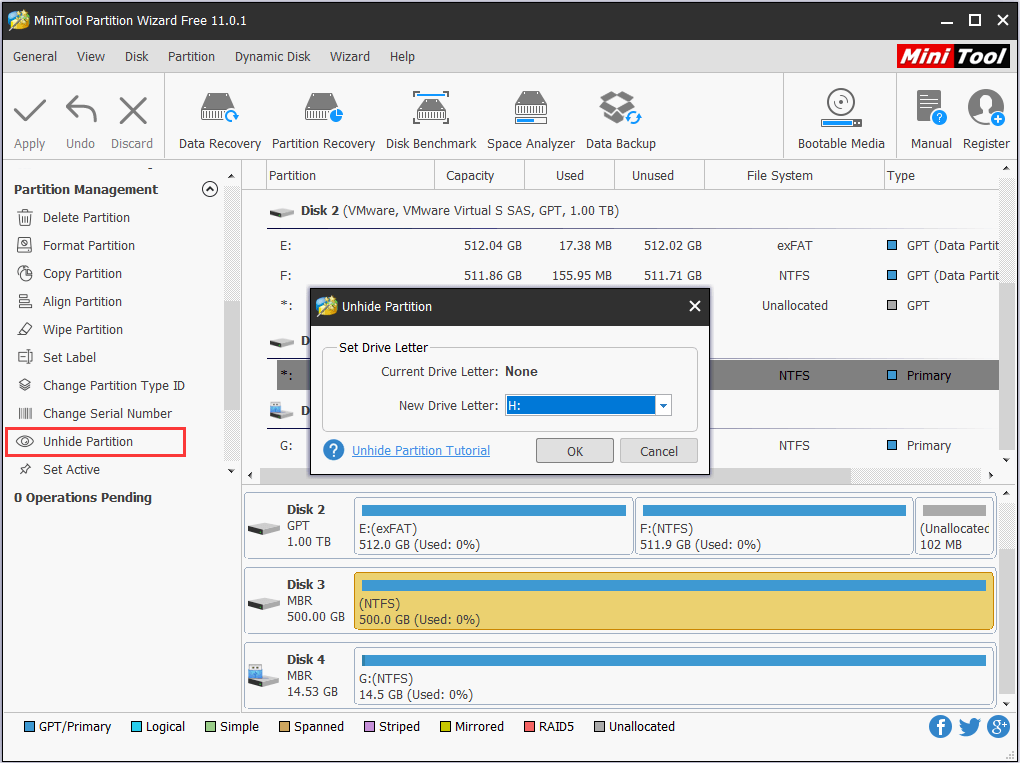Click the Undo arrow icon
The height and width of the screenshot is (763, 1020).
[81, 110]
